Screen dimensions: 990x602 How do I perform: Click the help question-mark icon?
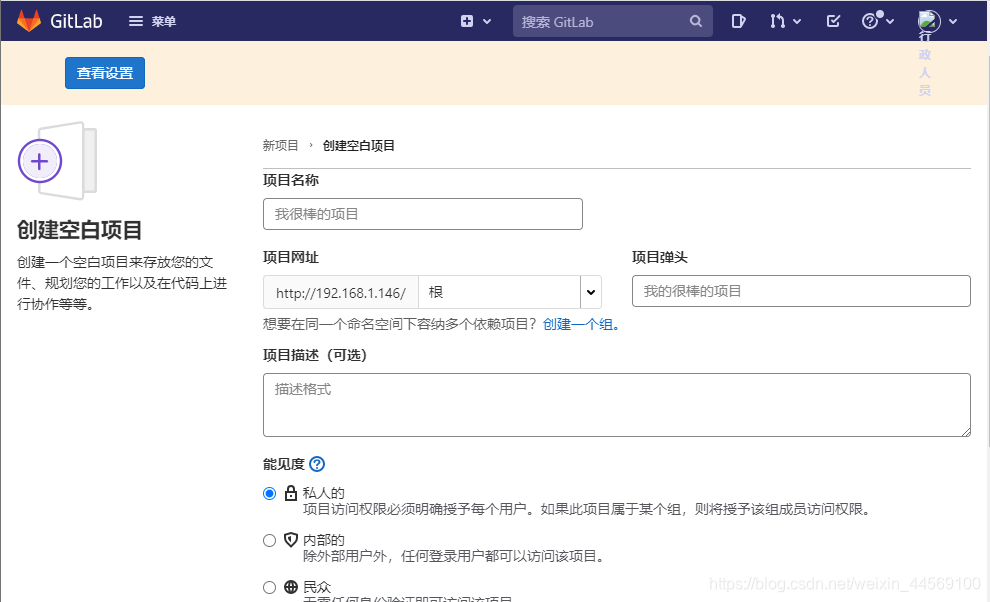click(x=870, y=21)
